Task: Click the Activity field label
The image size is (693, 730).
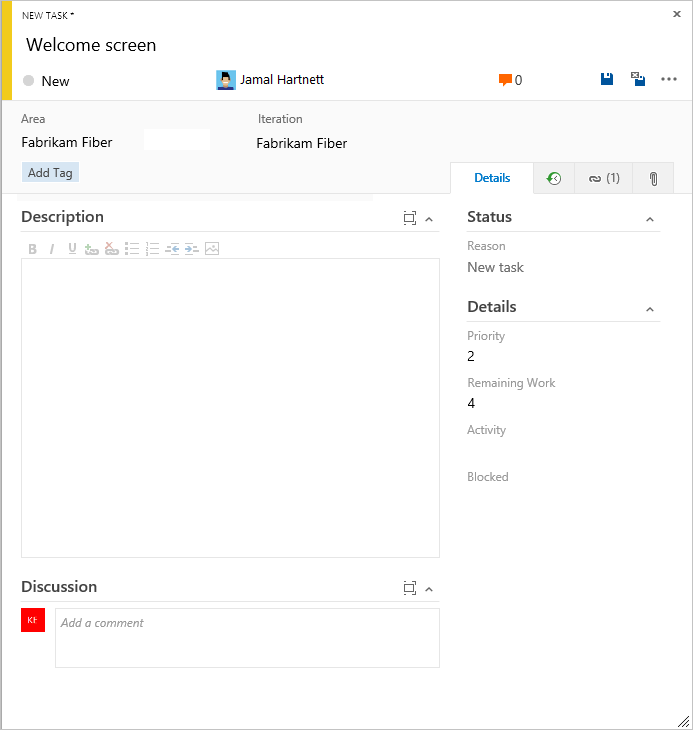Action: 486,430
